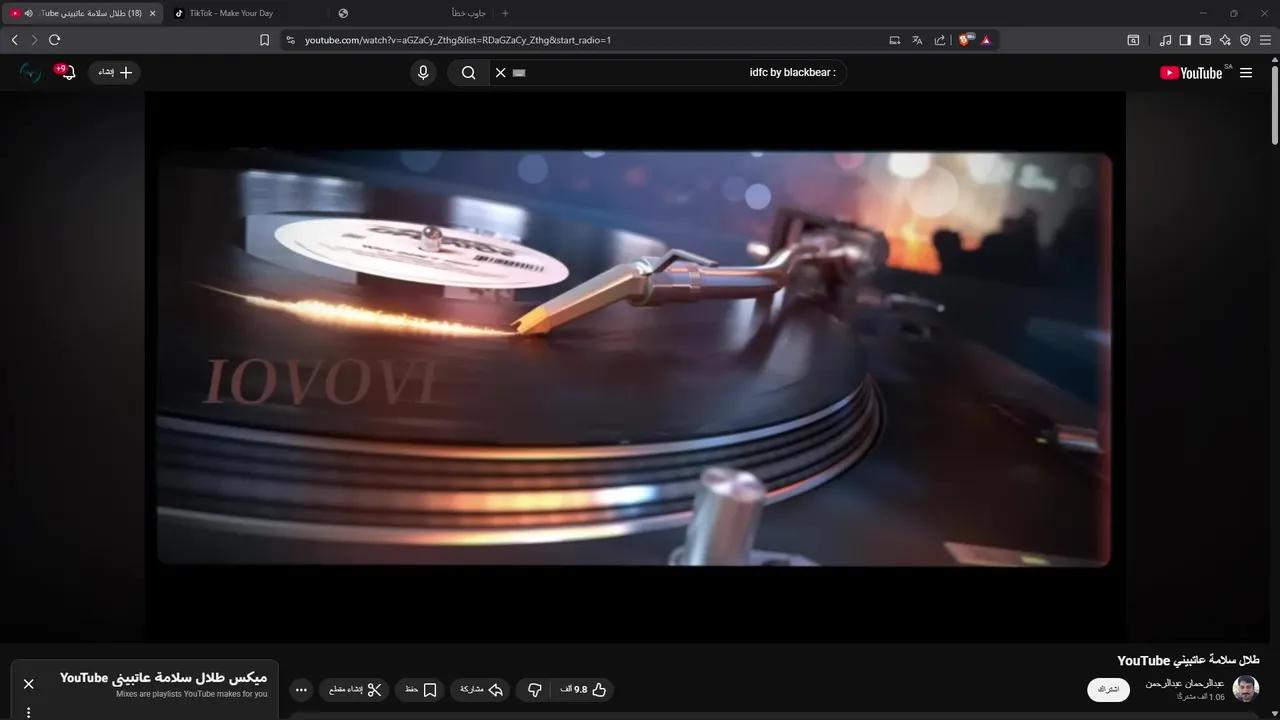Open site settings icon beside the URL
1280x720 pixels.
[x=290, y=40]
